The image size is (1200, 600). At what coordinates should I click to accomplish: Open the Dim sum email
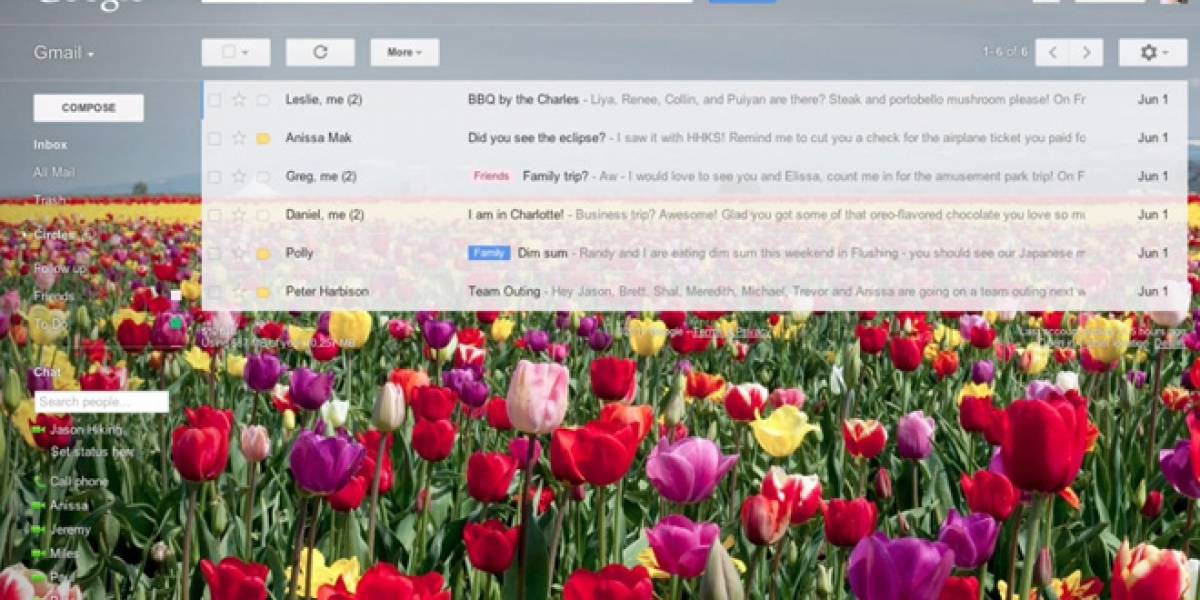click(x=695, y=253)
